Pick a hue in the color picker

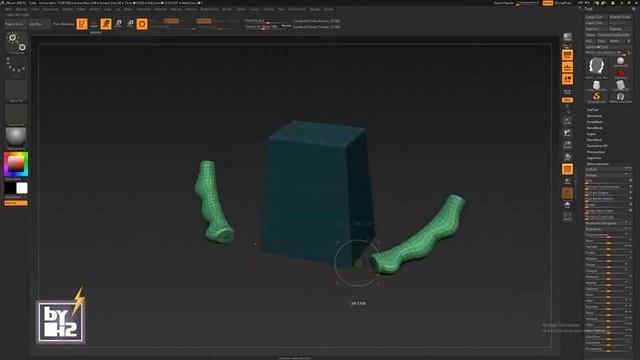(x=16, y=164)
